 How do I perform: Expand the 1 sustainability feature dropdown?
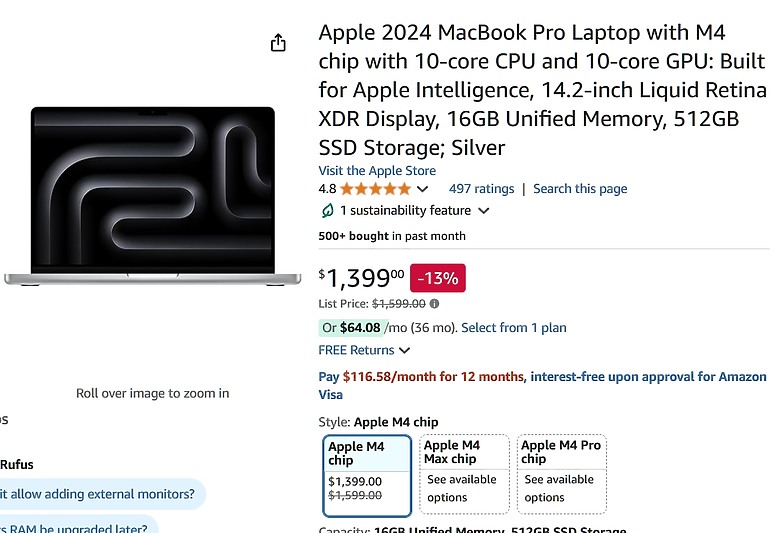pos(483,211)
